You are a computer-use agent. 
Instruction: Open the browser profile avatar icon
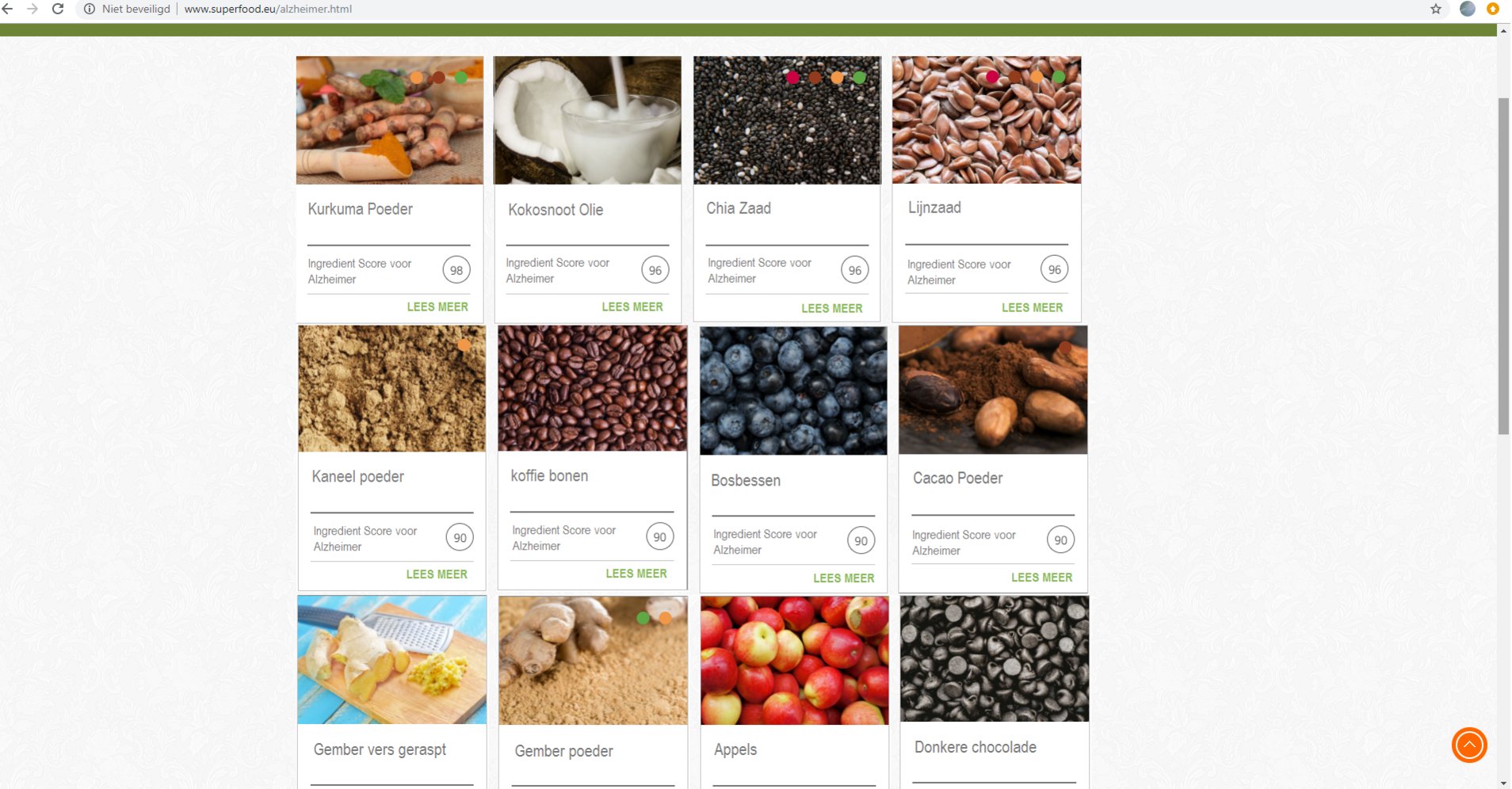click(1468, 9)
